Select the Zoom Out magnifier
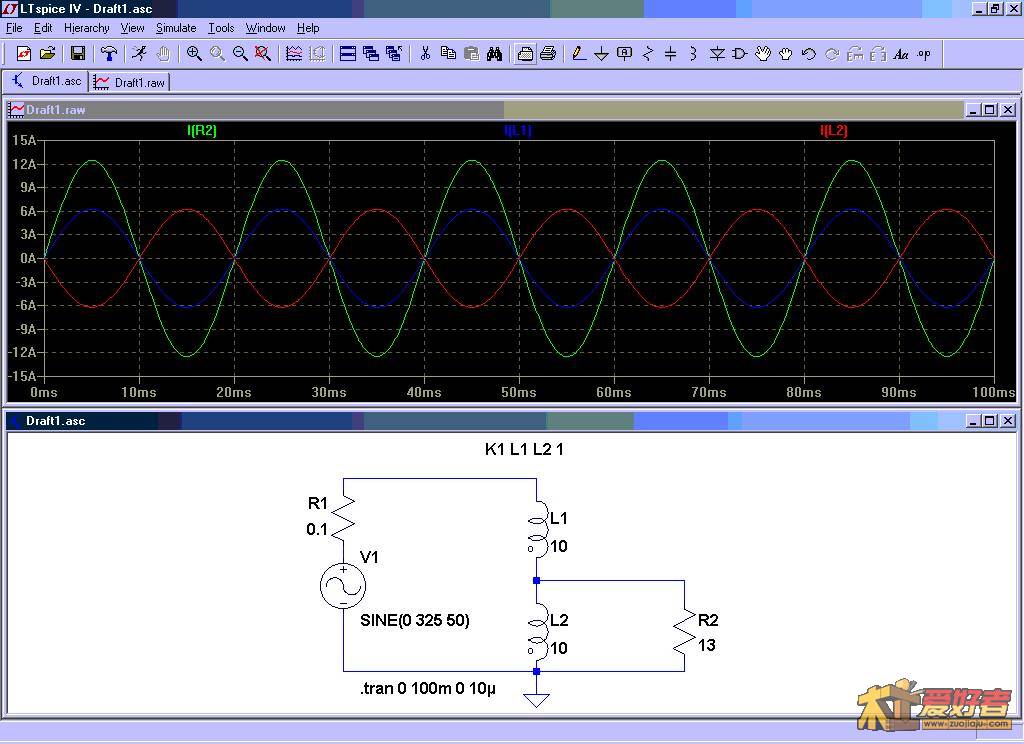1024x744 pixels. click(240, 54)
